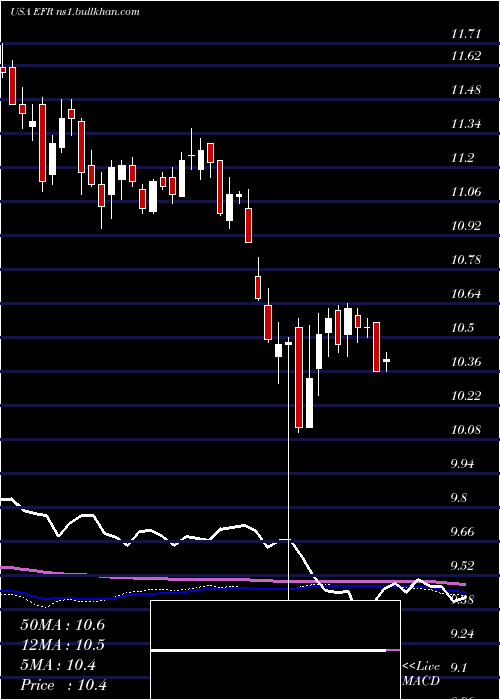The image size is (500, 700).
Task: Select the 11.48 price level label
Action: tap(466, 90)
